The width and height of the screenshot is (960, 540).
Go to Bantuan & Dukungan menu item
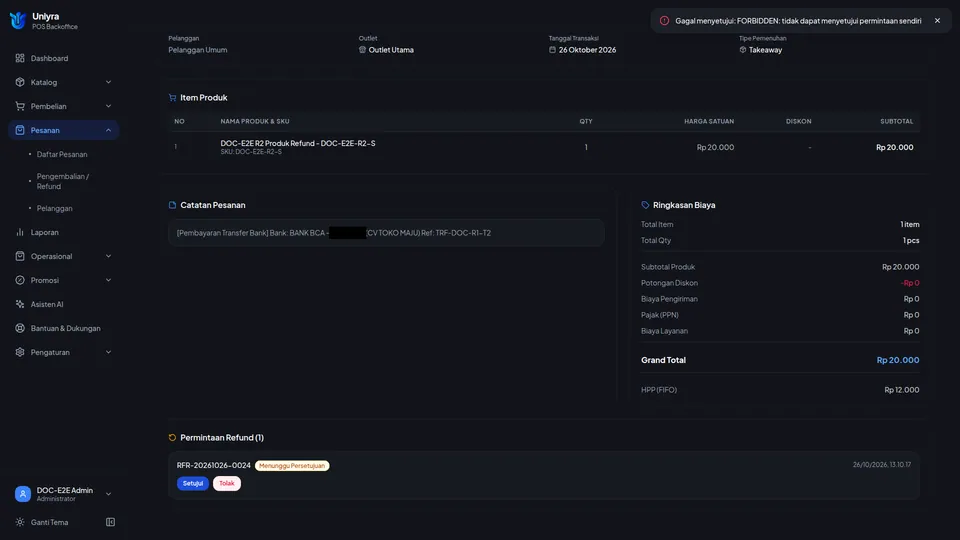[64, 328]
